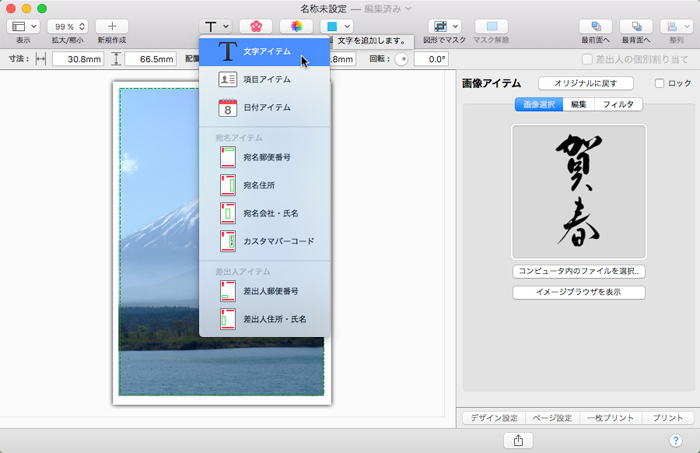
Task: Click the red stamp toolbar icon
Action: (x=255, y=26)
